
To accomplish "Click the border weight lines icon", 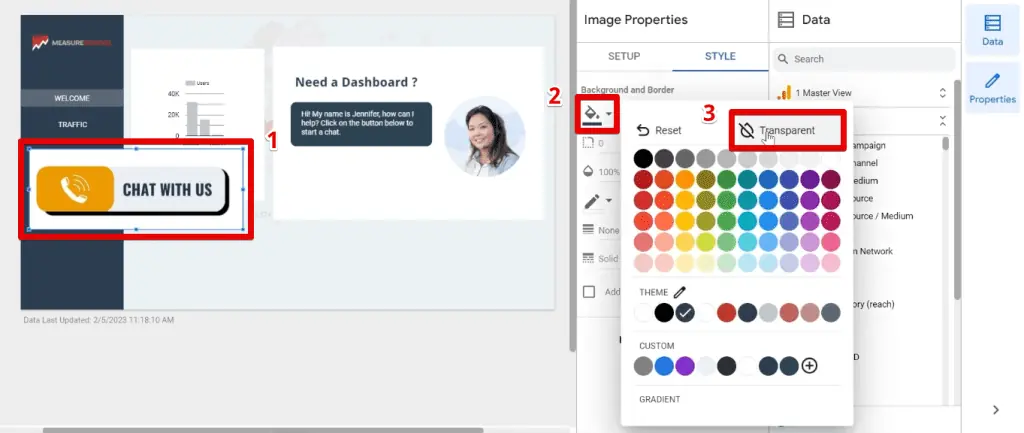I will pyautogui.click(x=588, y=230).
